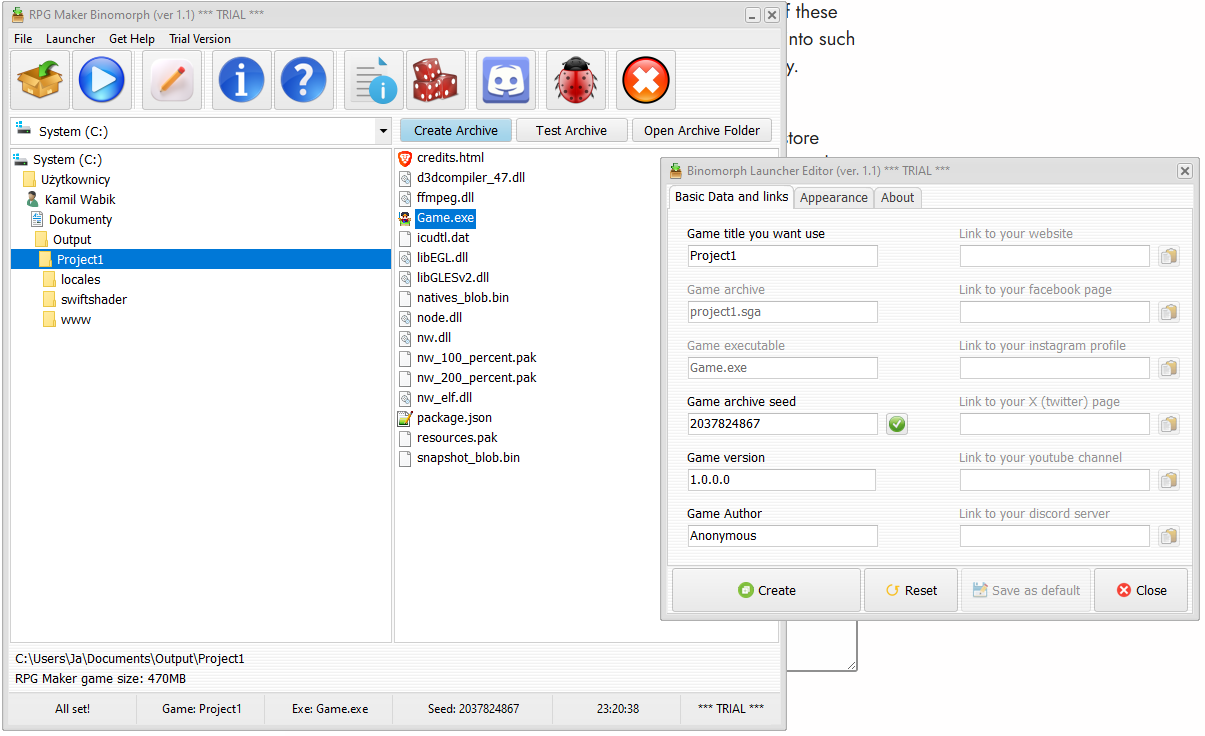Click the Open Archive Folder button
The image size is (1205, 736).
[x=702, y=131]
